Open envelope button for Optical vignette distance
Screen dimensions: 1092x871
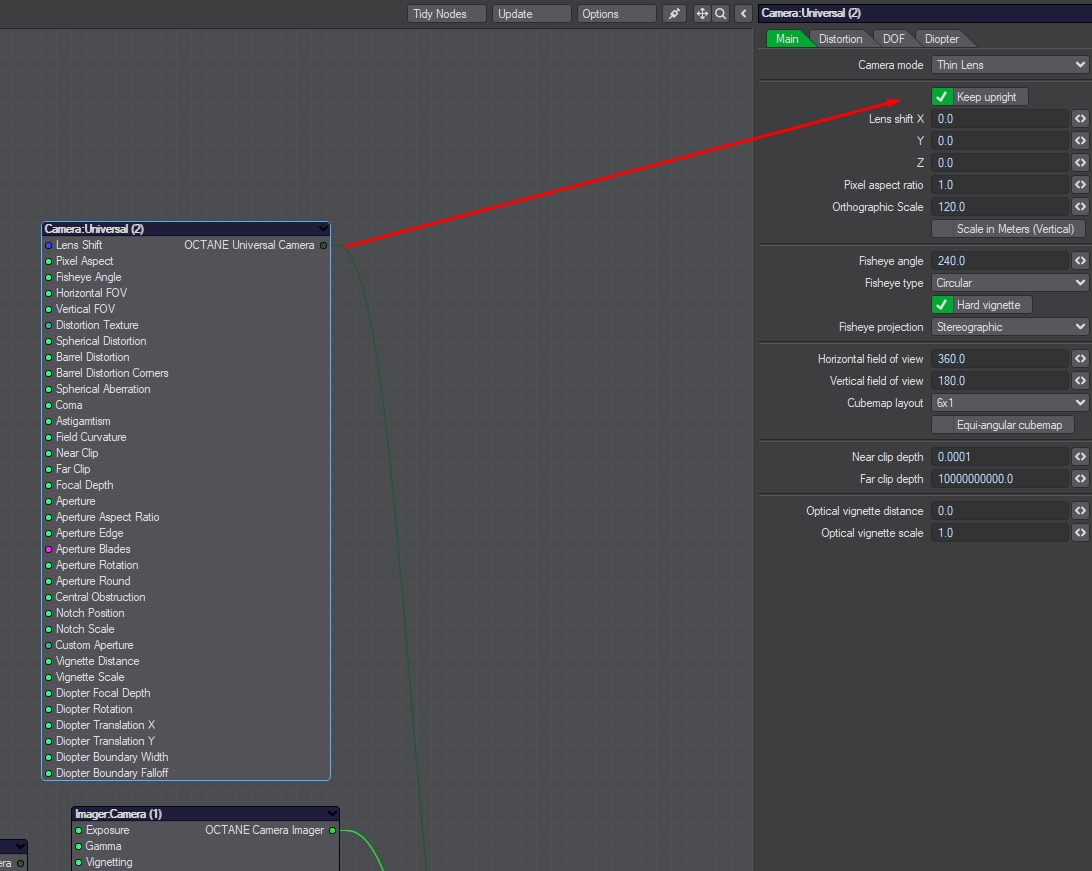(x=1080, y=511)
